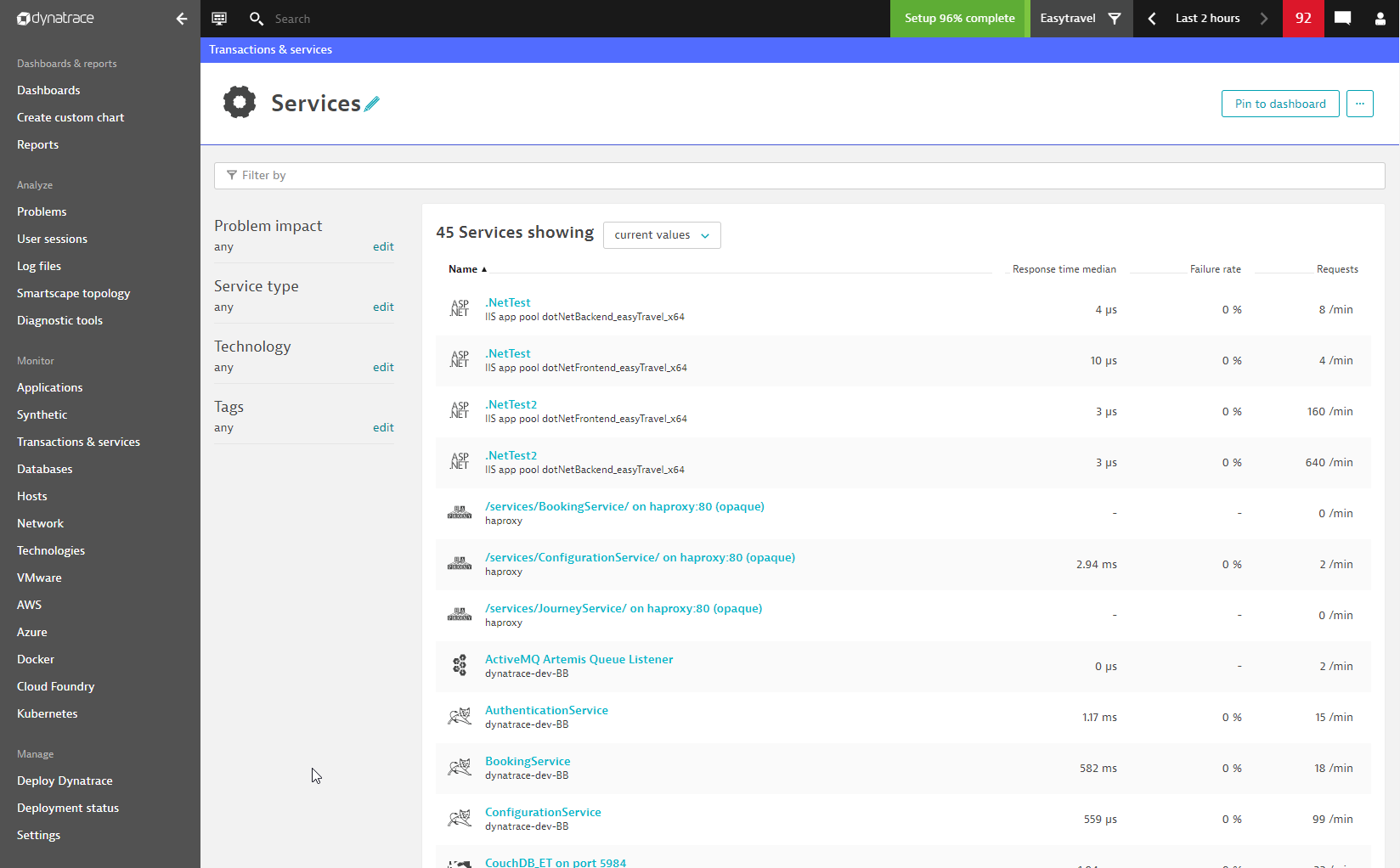Screen dimensions: 1400x868
Task: Open Kubernetes in sidebar
Action: (47, 713)
